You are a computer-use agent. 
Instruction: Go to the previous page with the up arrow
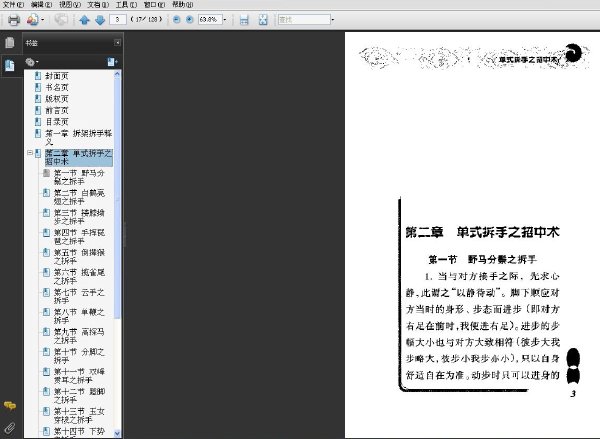[84, 20]
